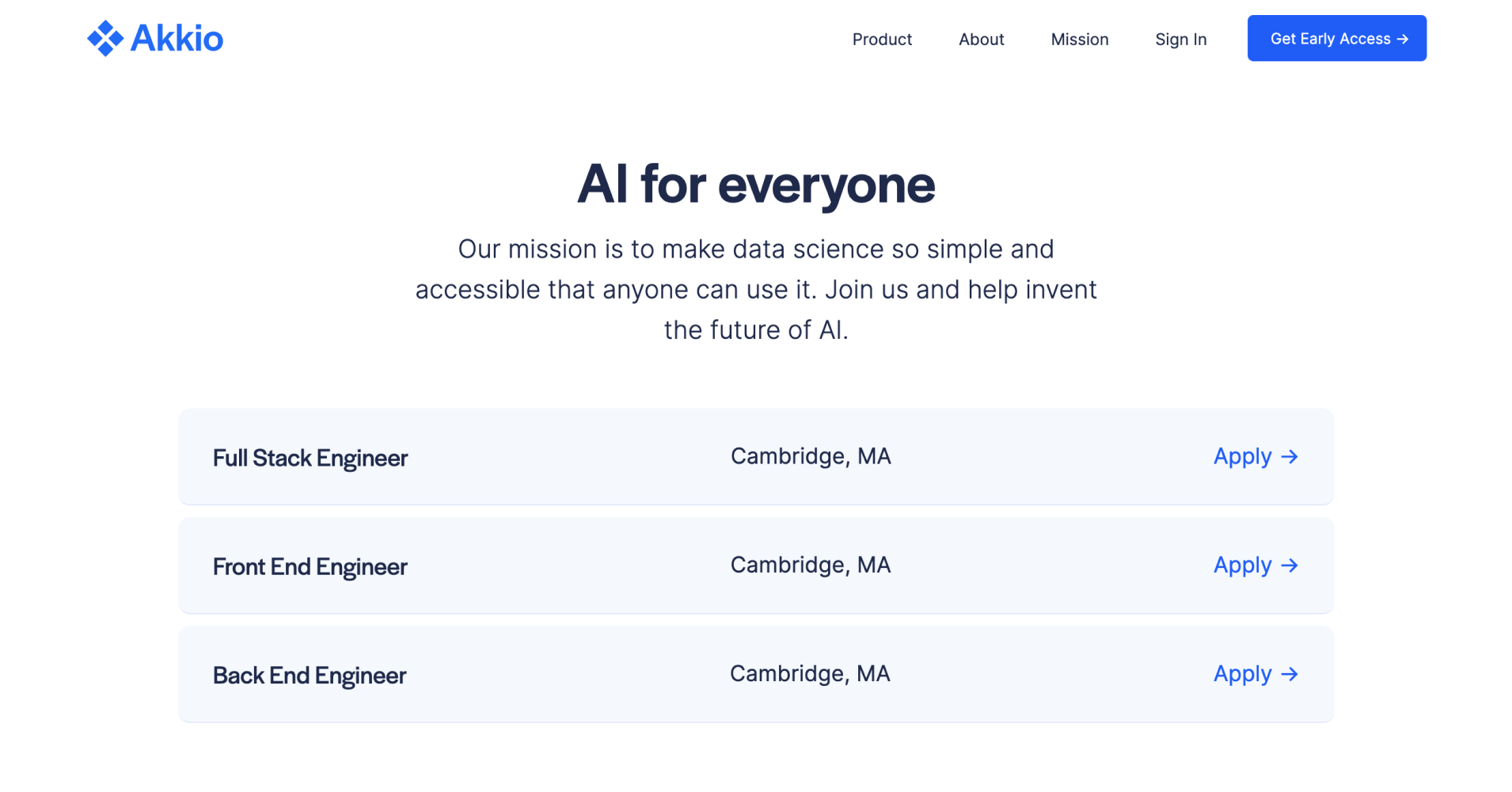This screenshot has width=1512, height=792.
Task: Click the Akkio diamond logo icon
Action: coord(105,37)
